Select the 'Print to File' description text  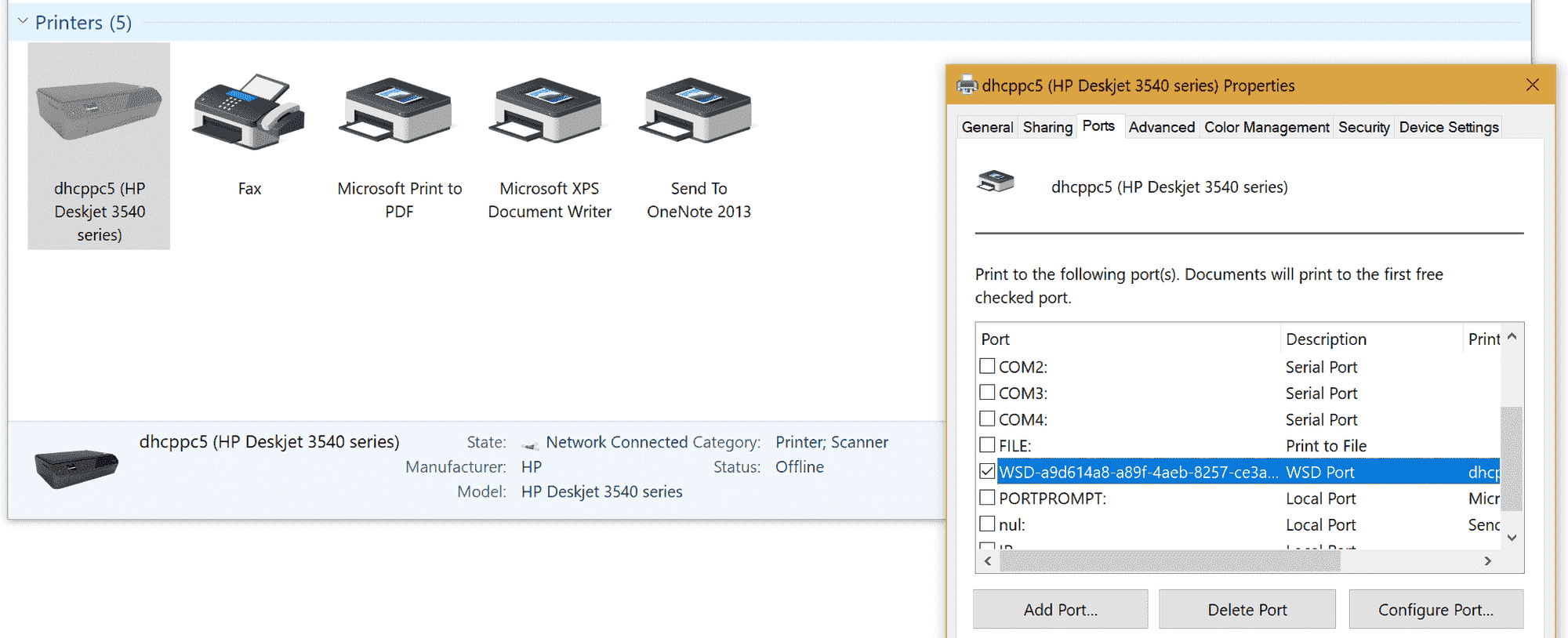click(1326, 445)
